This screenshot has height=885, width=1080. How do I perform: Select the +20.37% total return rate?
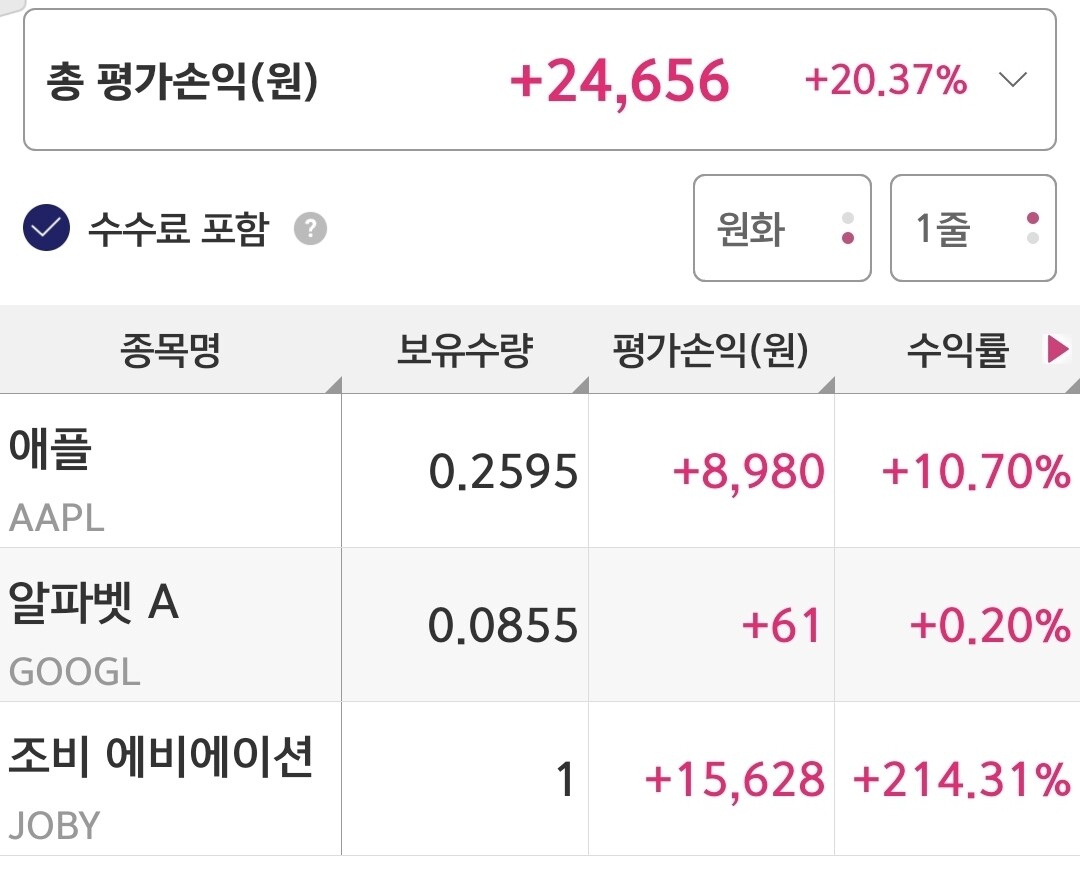click(886, 79)
